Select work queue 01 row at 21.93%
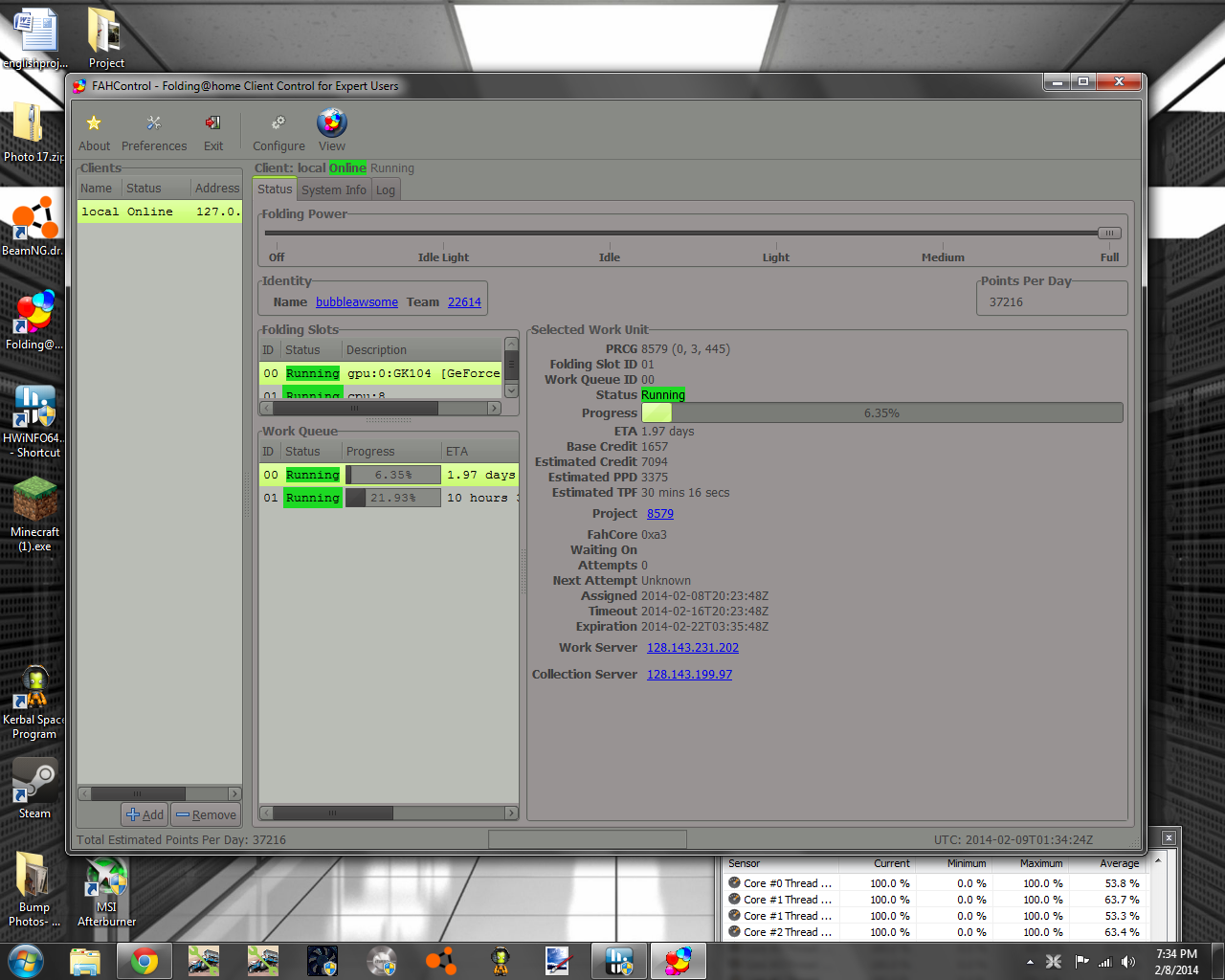 tap(389, 498)
